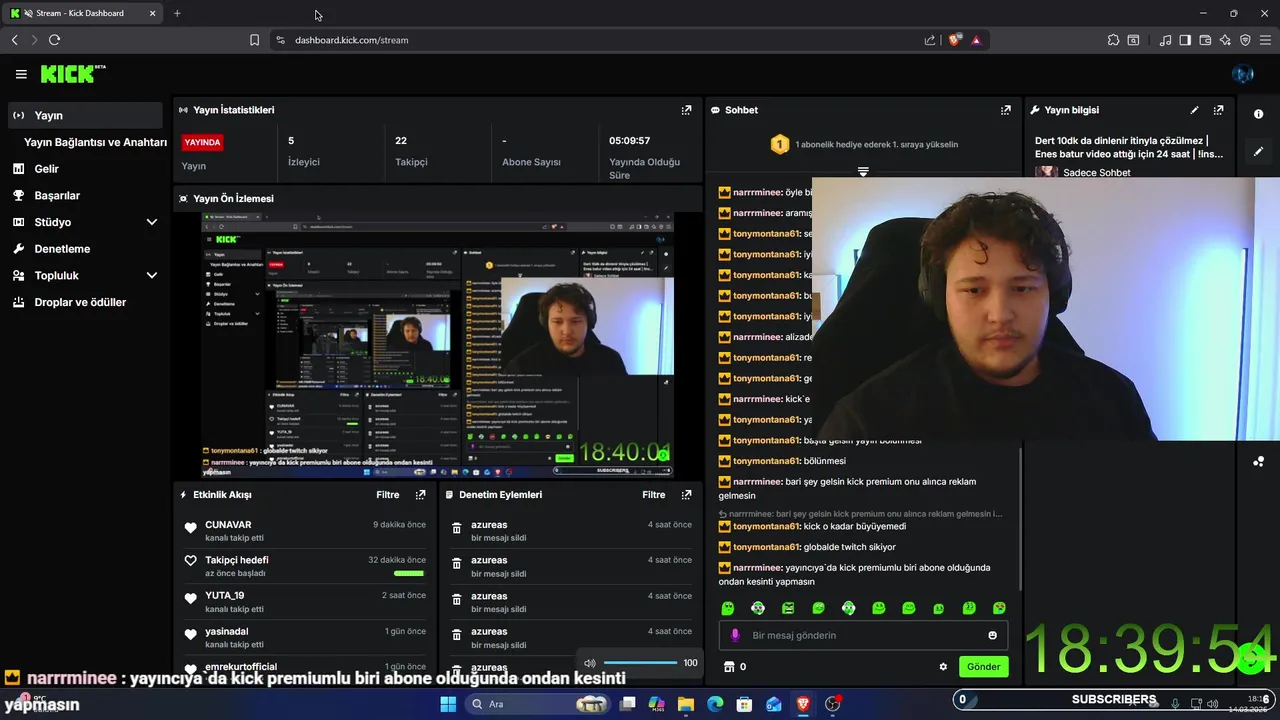Click the Gönder button

(983, 667)
